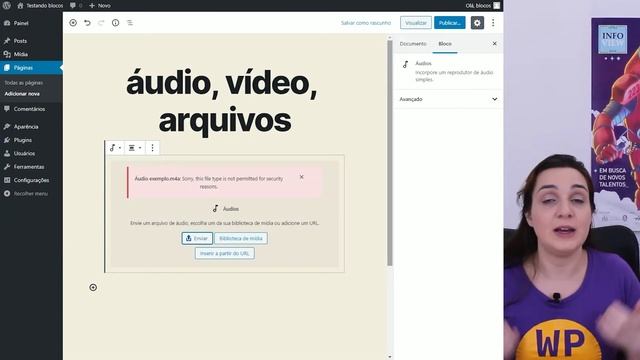Image resolution: width=640 pixels, height=360 pixels.
Task: Open the block alignment dropdown
Action: pos(135,148)
